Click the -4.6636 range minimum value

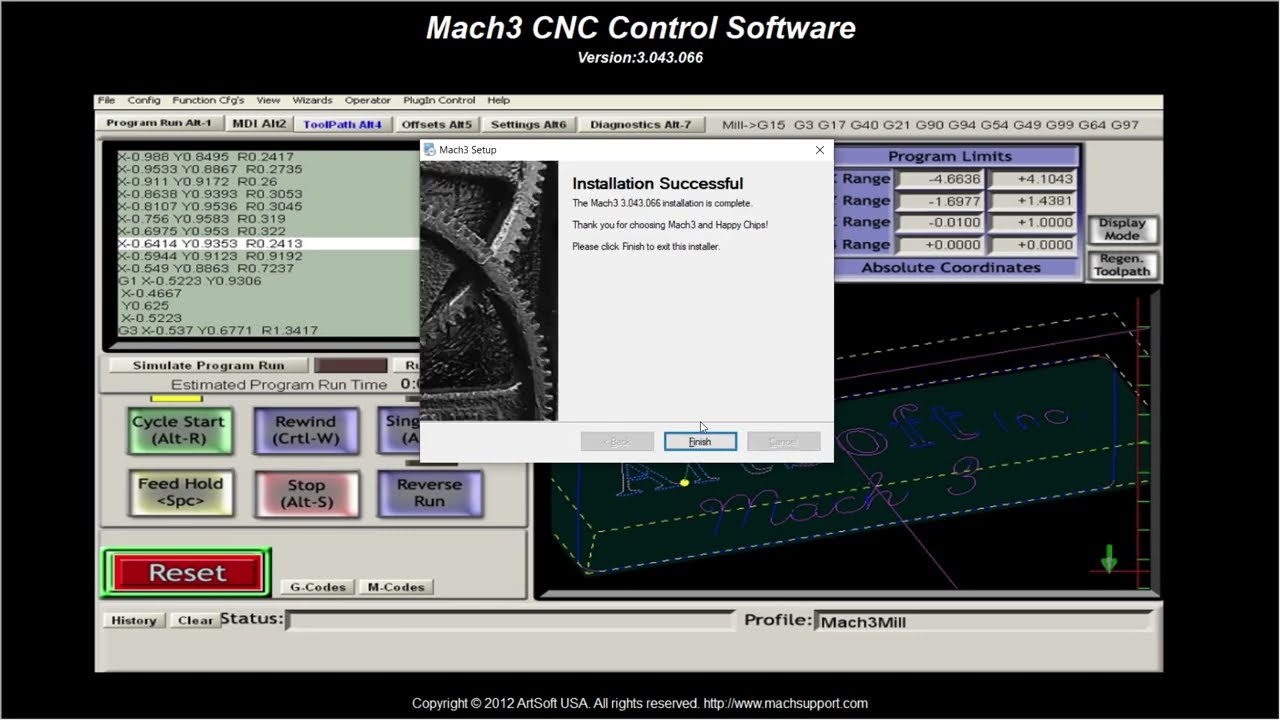[x=939, y=179]
